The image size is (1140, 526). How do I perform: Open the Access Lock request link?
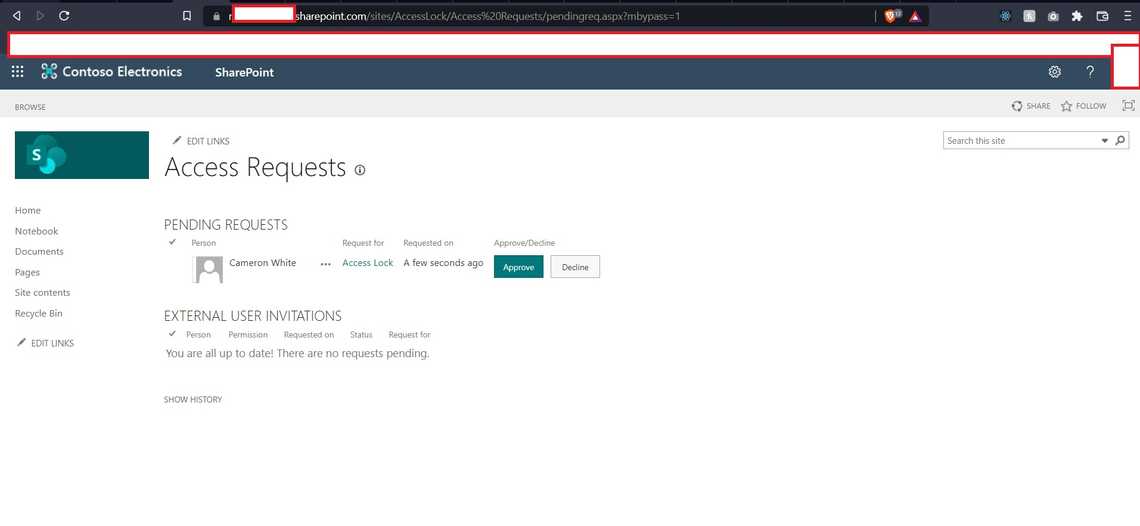pyautogui.click(x=368, y=263)
